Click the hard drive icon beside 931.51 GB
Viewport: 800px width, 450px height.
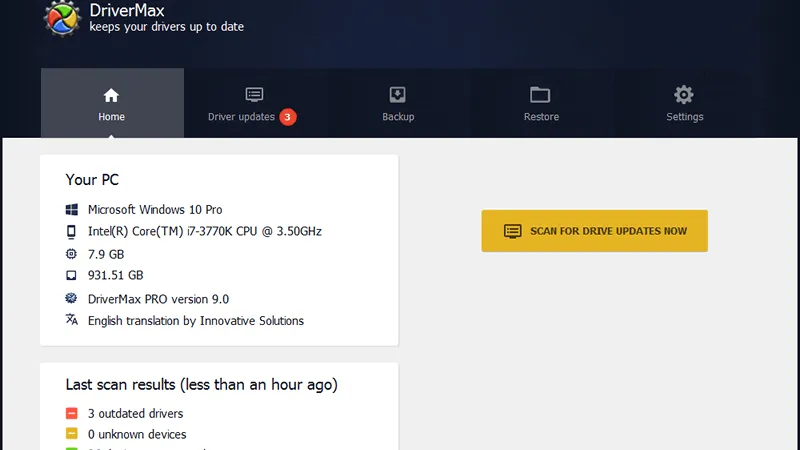click(72, 276)
